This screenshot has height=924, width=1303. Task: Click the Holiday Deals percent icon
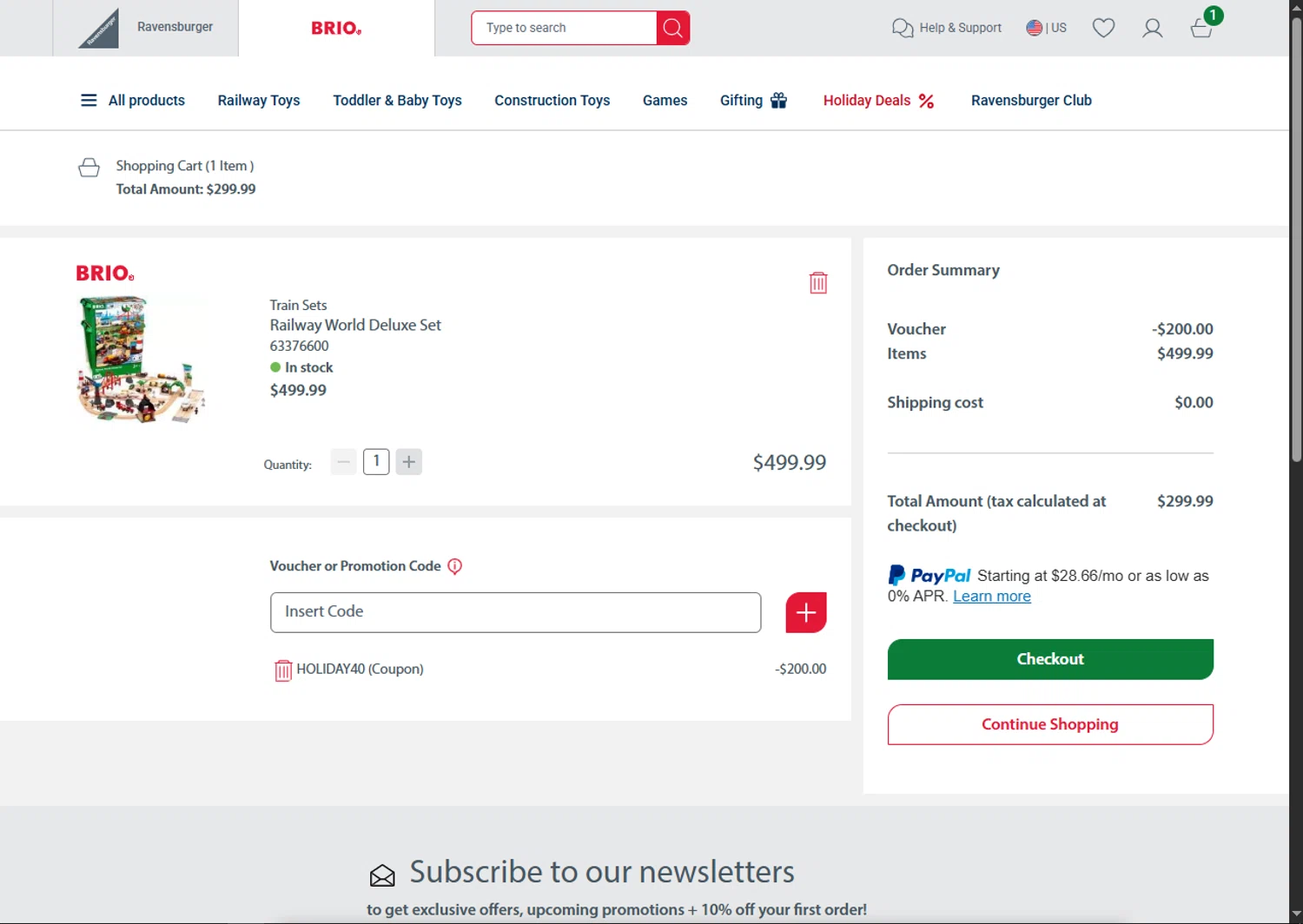click(x=927, y=101)
